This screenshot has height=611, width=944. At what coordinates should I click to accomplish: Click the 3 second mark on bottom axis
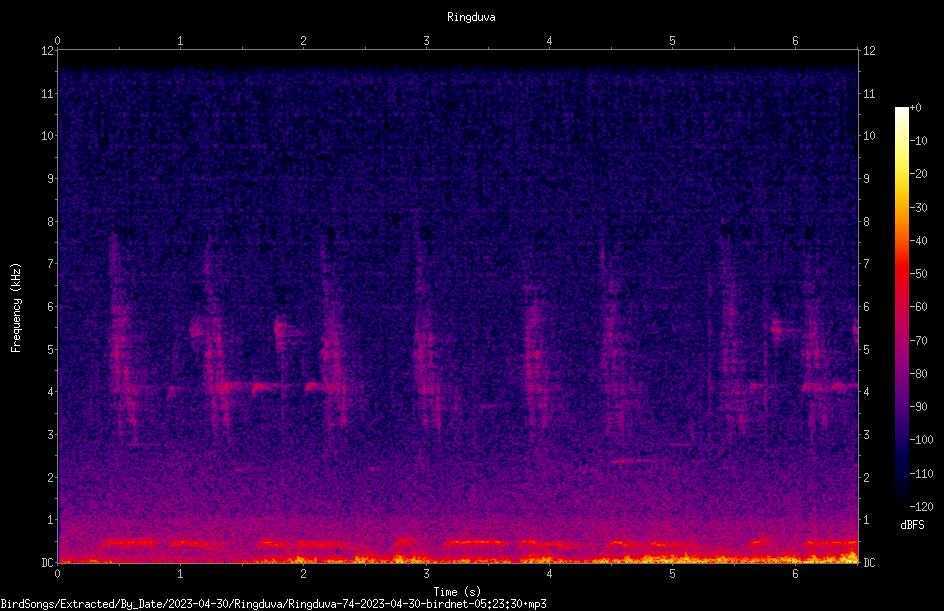[426, 574]
